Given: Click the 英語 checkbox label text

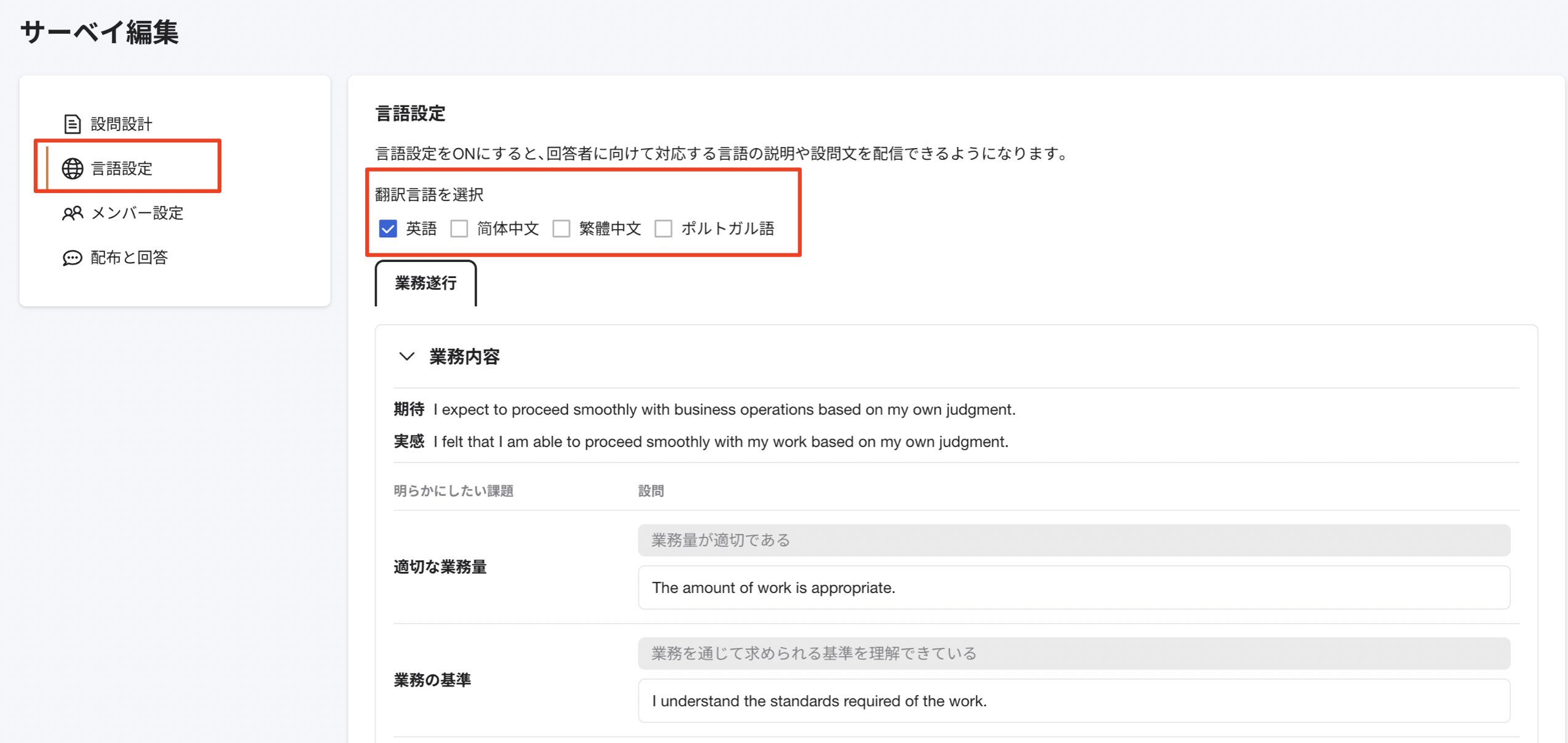Looking at the screenshot, I should tap(421, 229).
